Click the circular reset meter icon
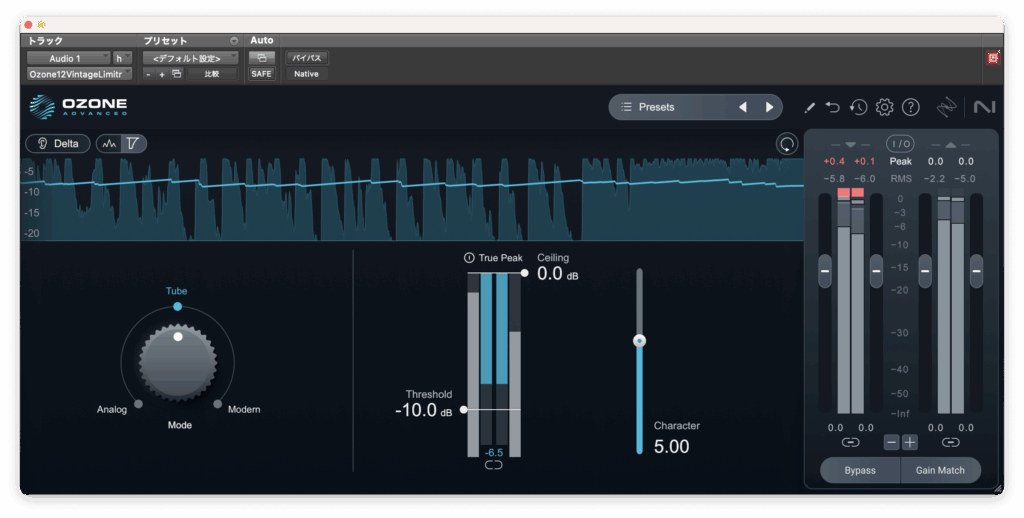1024x518 pixels. [787, 144]
